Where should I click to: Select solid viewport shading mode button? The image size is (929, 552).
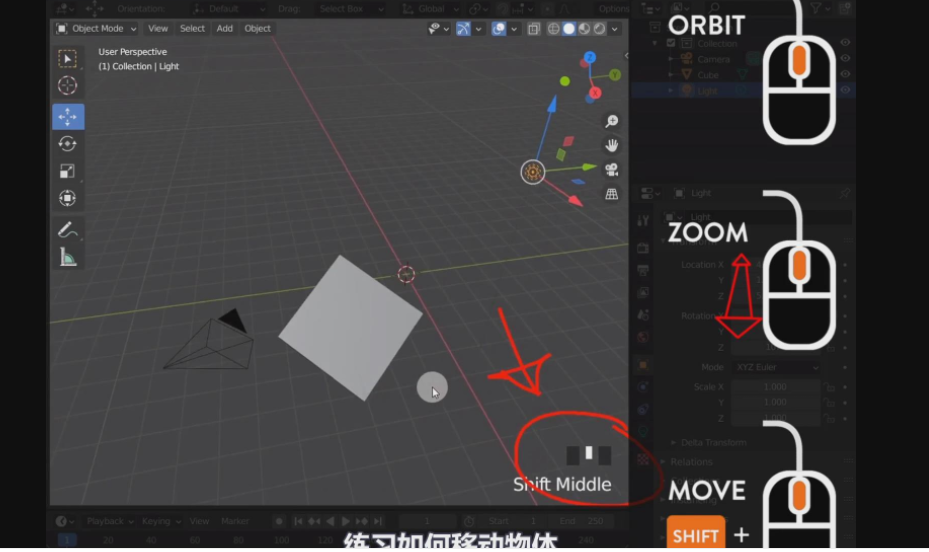click(x=569, y=29)
